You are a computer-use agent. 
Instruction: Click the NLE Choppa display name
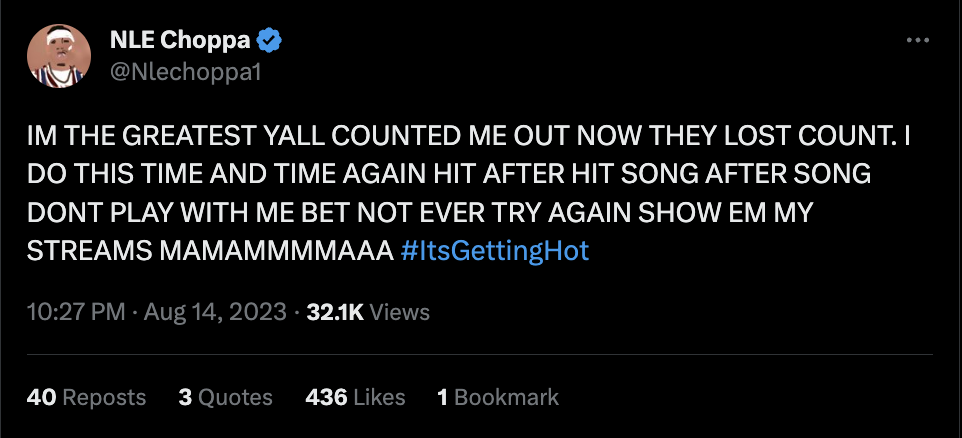pos(179,41)
